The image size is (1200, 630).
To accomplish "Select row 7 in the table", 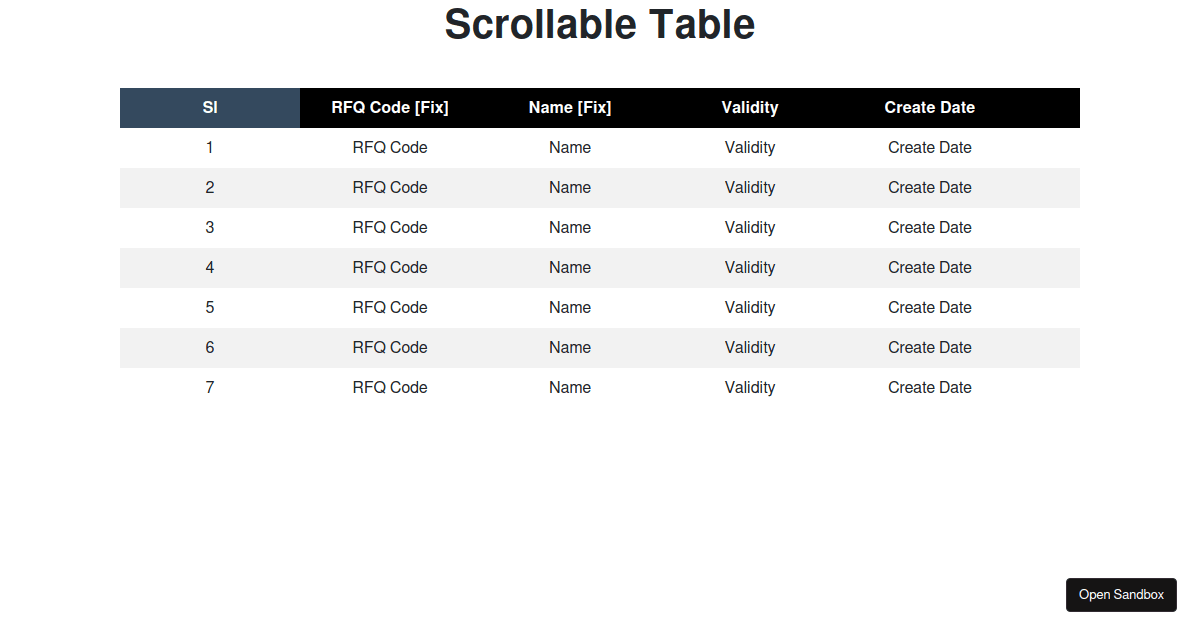I will pos(600,387).
